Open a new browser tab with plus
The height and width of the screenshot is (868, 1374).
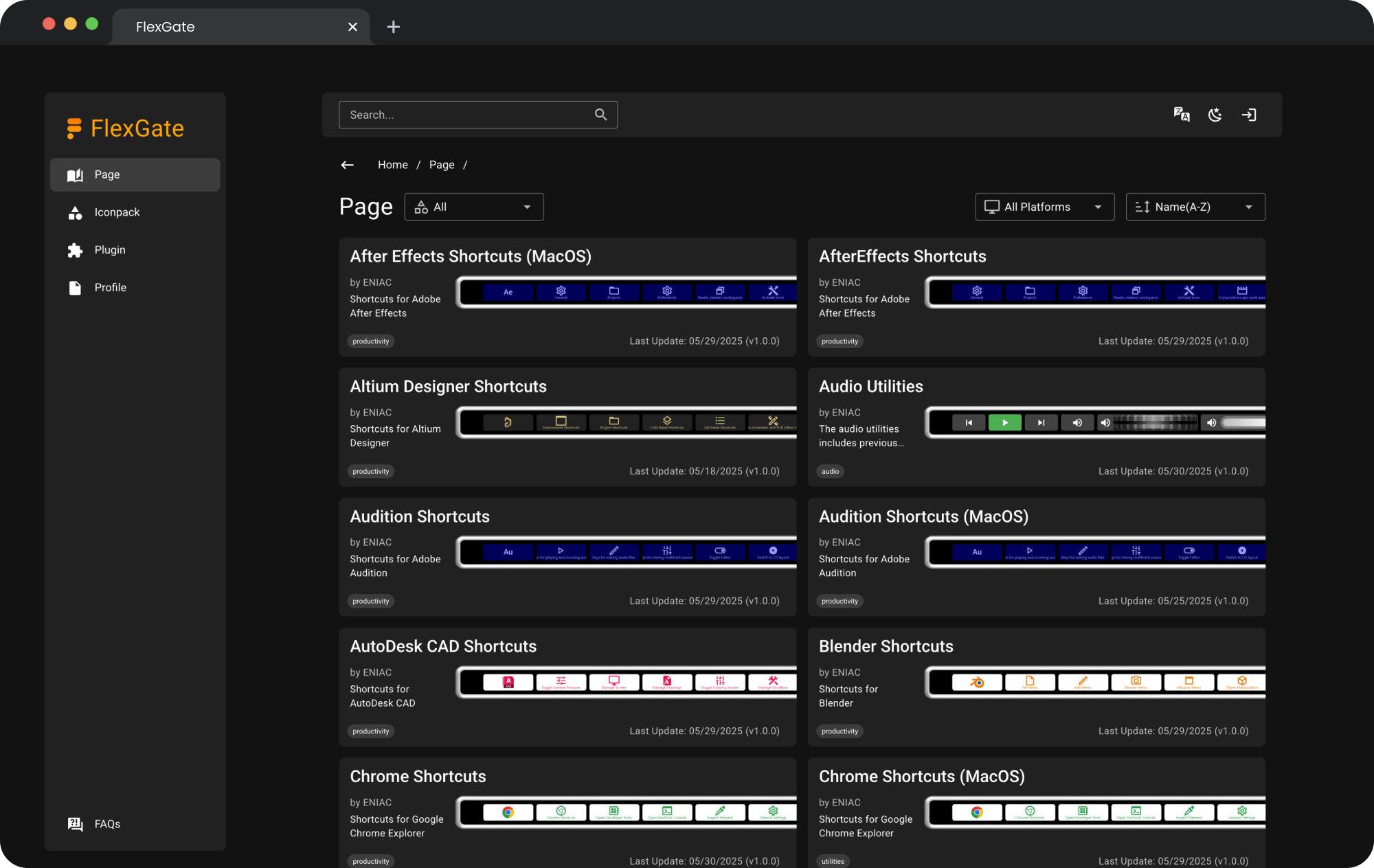tap(393, 27)
